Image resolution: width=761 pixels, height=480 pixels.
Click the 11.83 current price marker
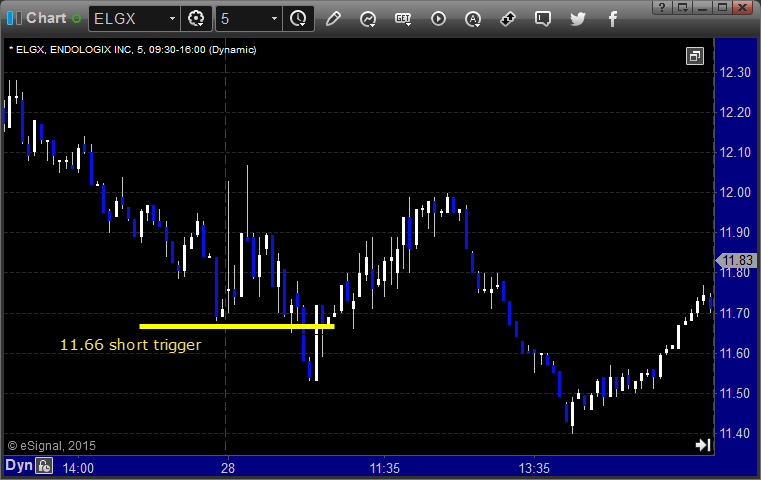(736, 260)
